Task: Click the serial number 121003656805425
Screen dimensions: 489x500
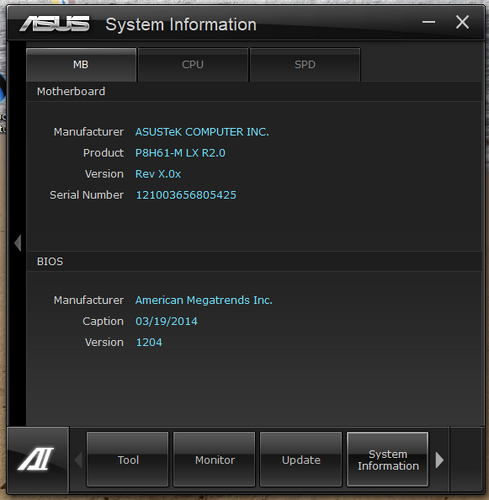Action: [186, 195]
